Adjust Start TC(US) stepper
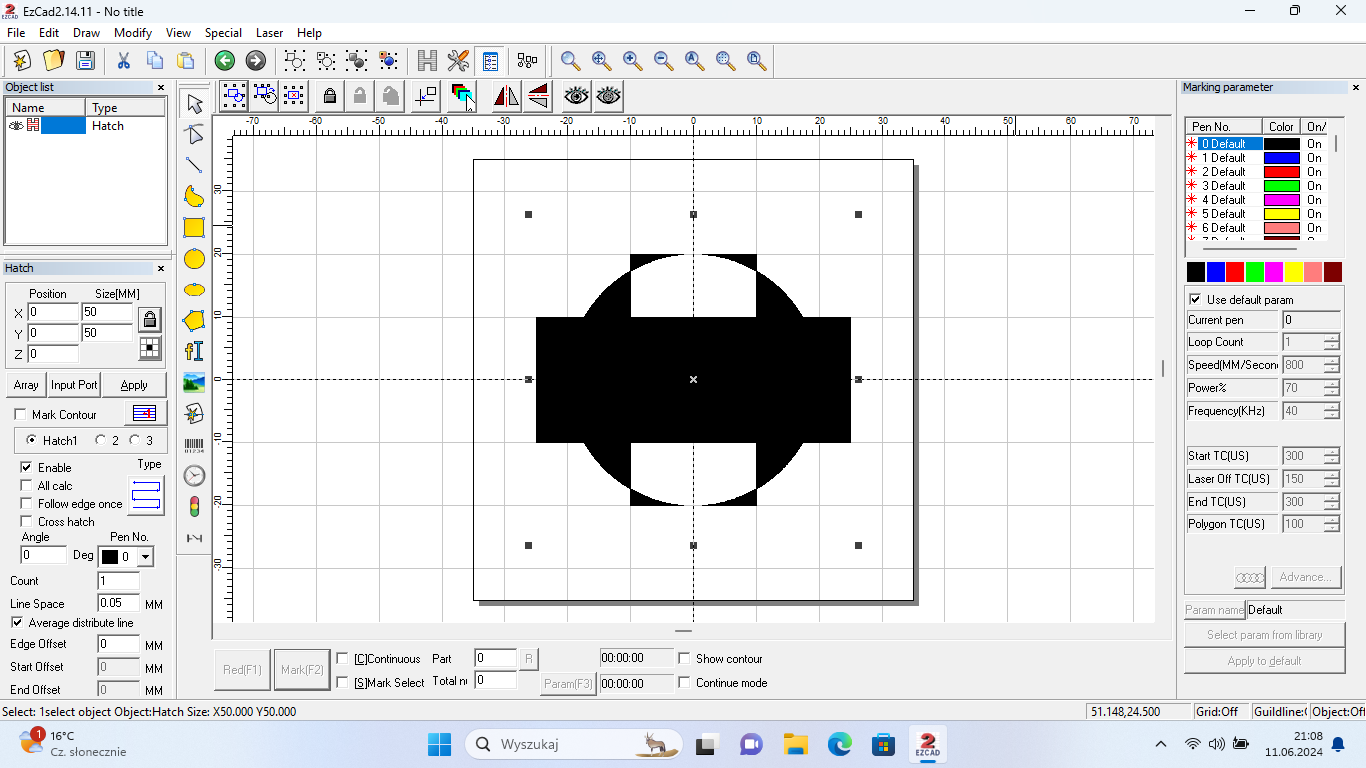 1331,456
